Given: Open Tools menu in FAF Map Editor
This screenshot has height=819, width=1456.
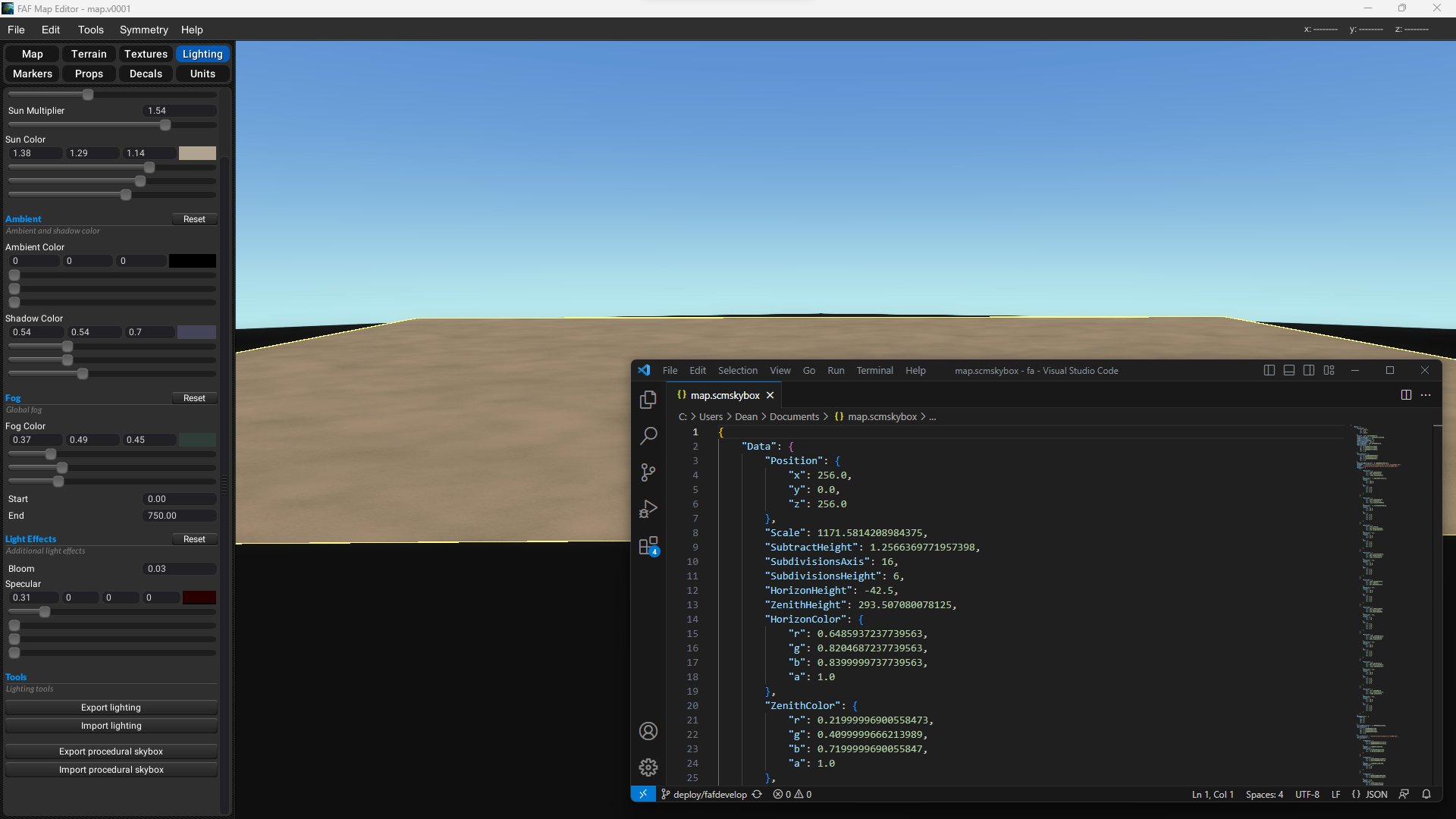Looking at the screenshot, I should coord(90,30).
